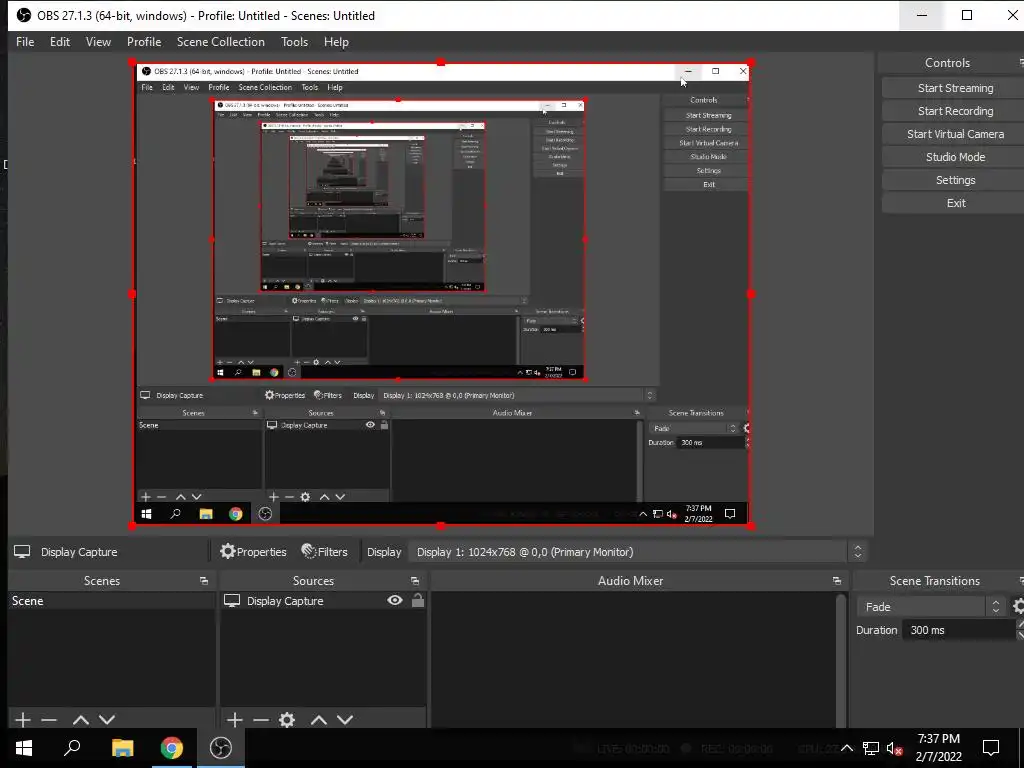Screen dimensions: 1024x768
Task: Add a new scene with plus
Action: (x=23, y=720)
